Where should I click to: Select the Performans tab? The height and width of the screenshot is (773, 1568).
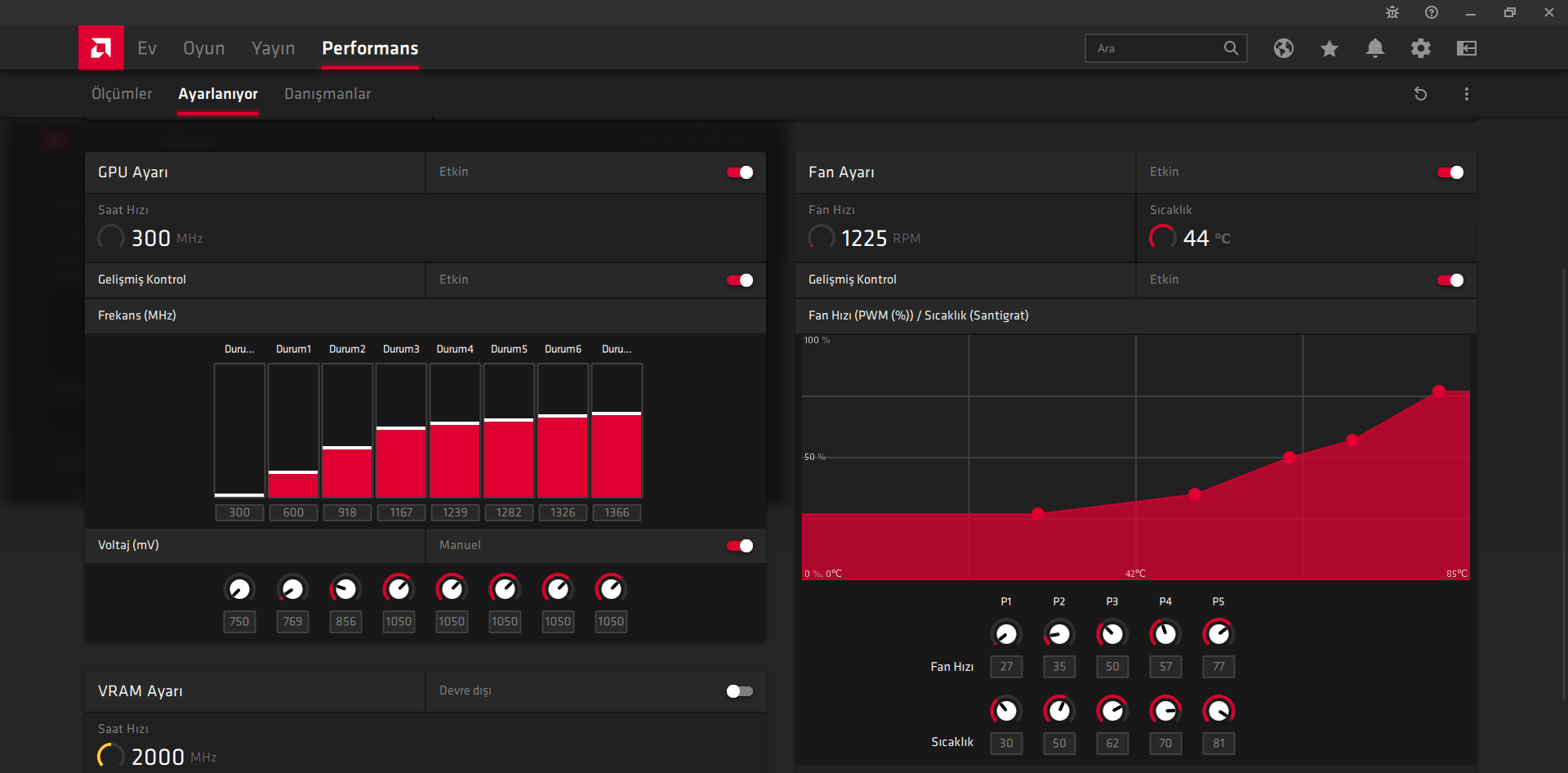(x=370, y=48)
